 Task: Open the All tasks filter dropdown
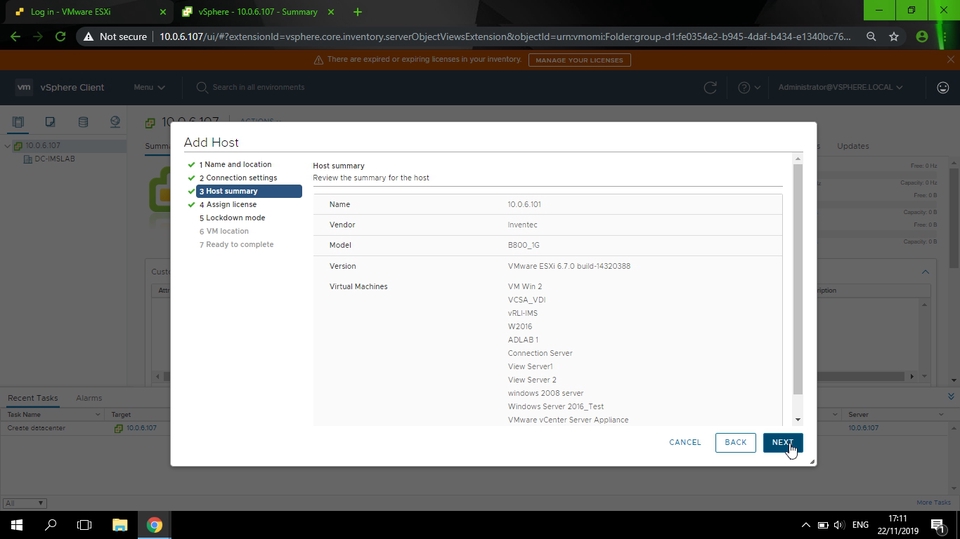point(24,503)
